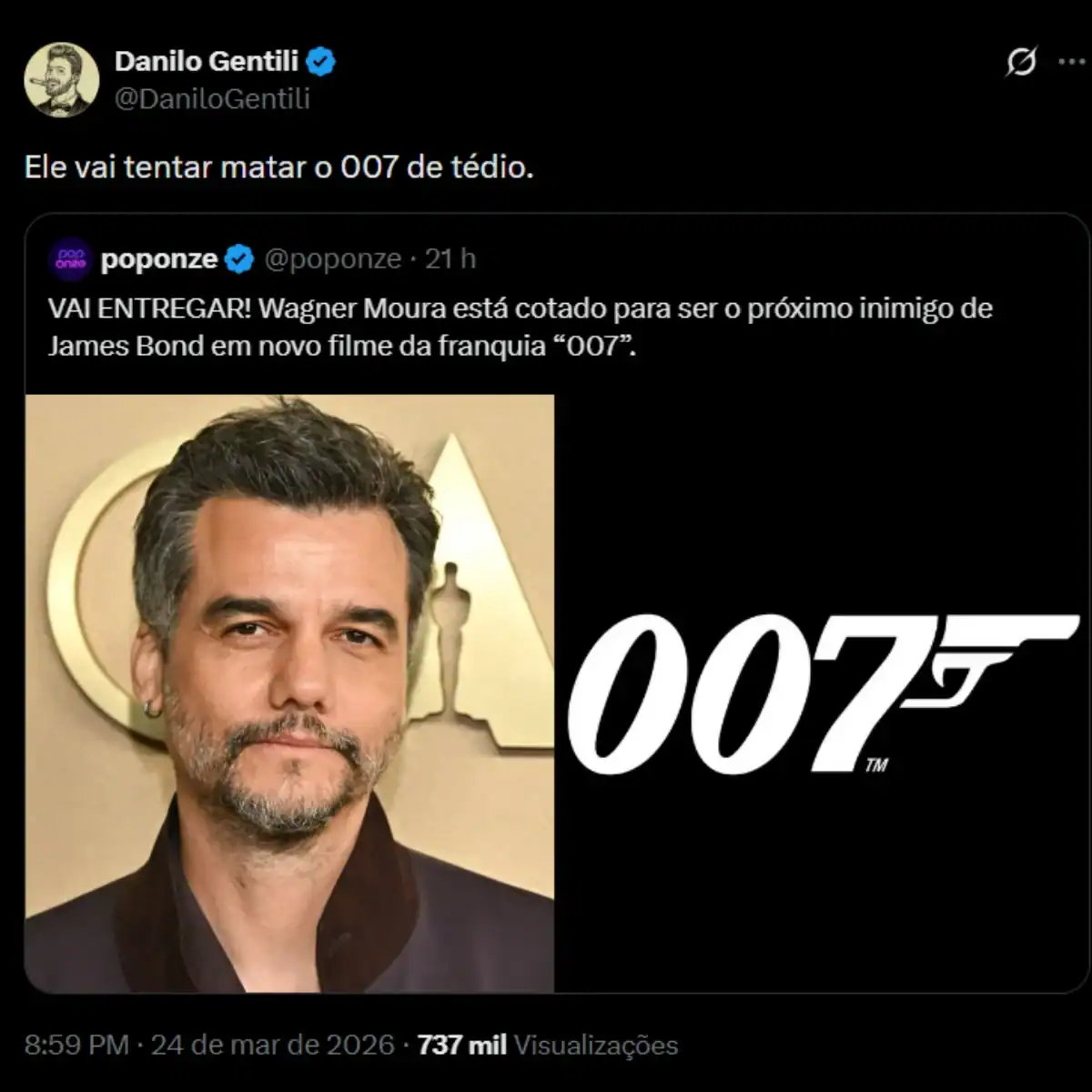Open Grok via the slashed-circle icon

coord(1021,62)
